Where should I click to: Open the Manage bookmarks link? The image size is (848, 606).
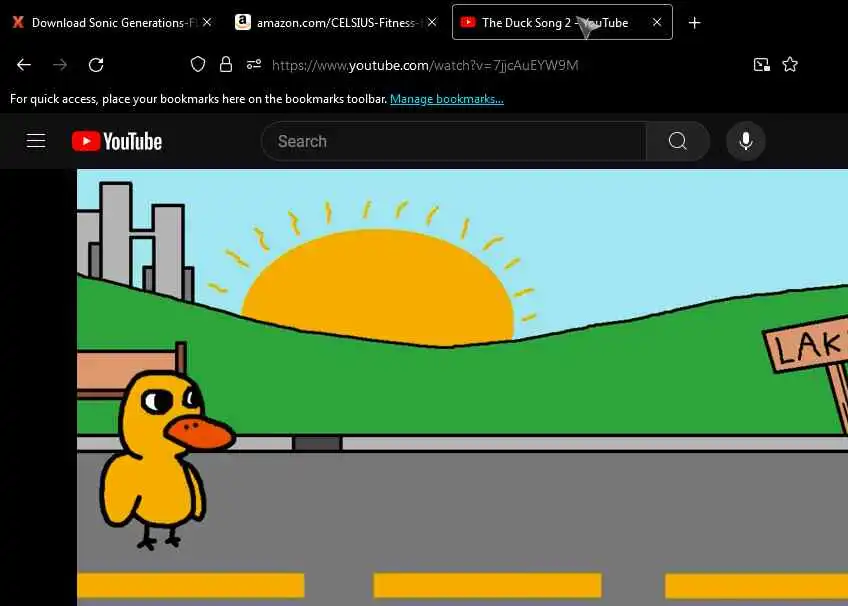pos(447,99)
